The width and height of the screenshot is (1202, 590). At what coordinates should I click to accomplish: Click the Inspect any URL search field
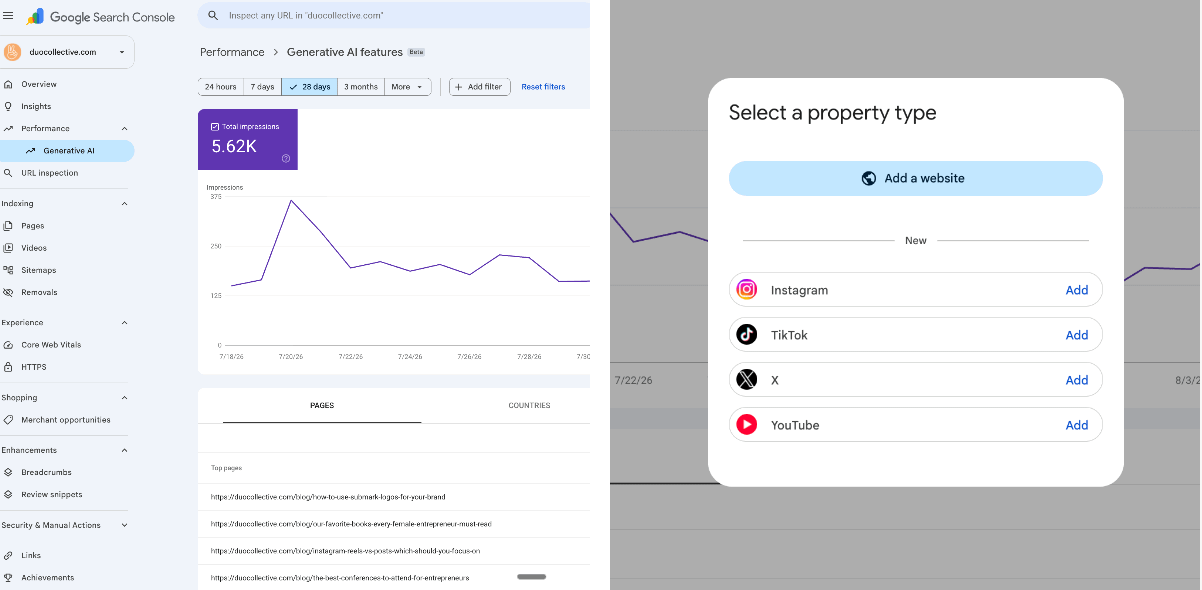pos(394,16)
